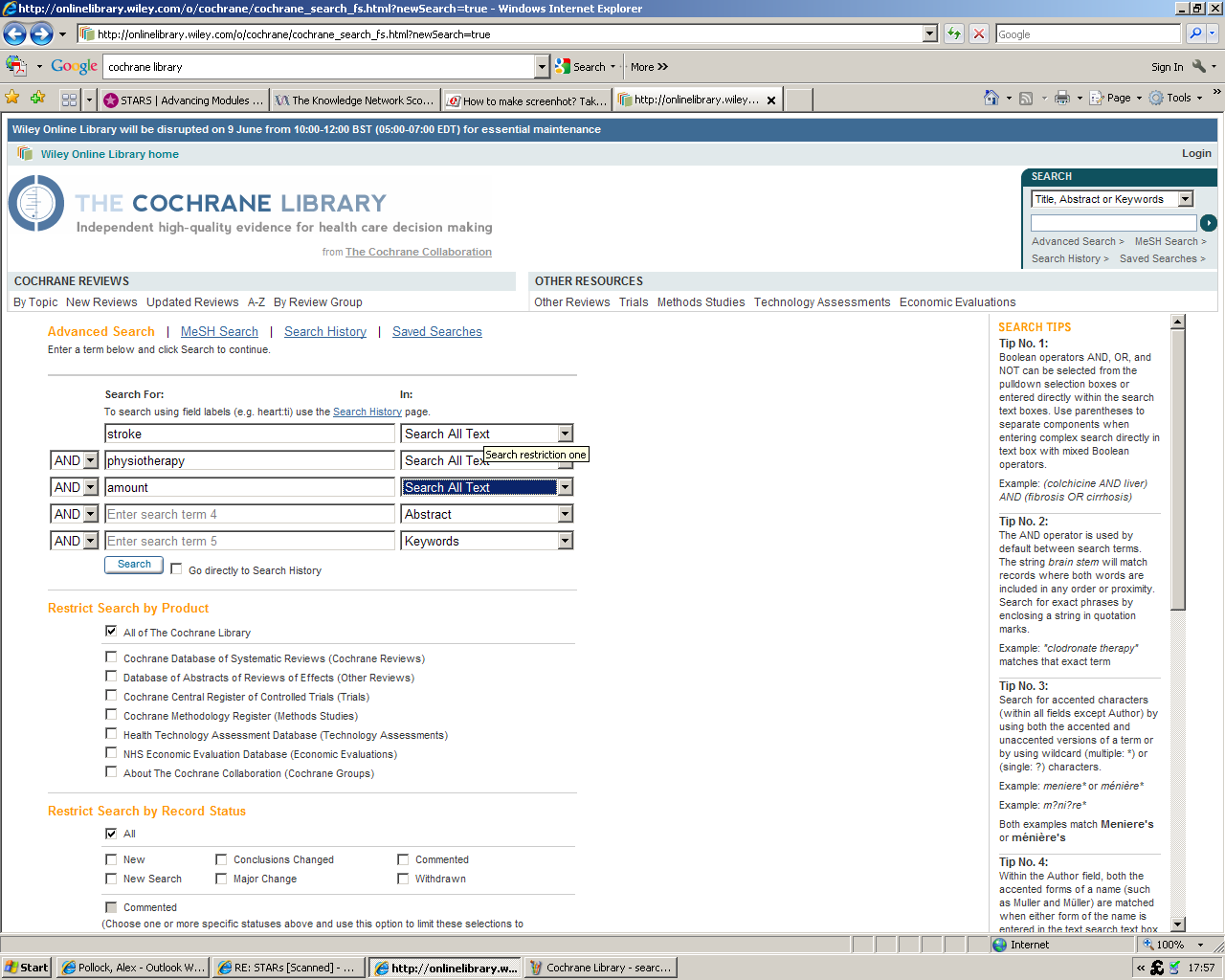Refresh the page with the green arrows icon
The image size is (1225, 980).
[954, 33]
